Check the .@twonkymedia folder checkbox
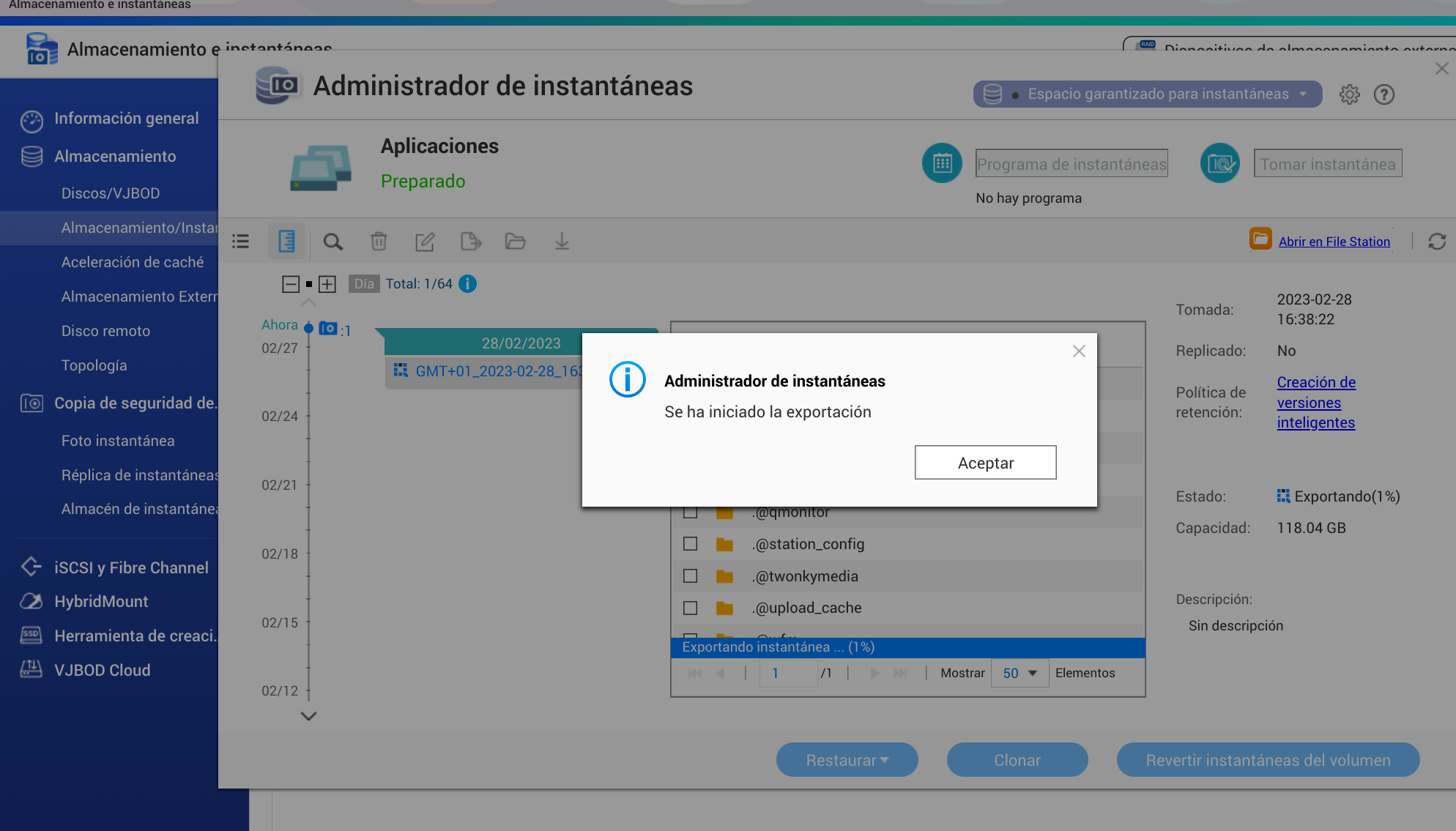The image size is (1456, 831). tap(690, 576)
